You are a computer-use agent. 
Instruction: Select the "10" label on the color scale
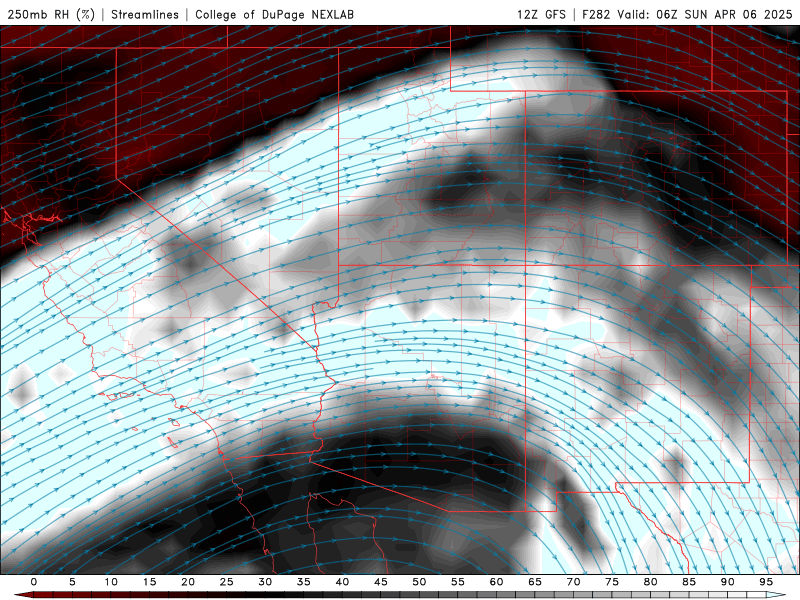point(111,582)
